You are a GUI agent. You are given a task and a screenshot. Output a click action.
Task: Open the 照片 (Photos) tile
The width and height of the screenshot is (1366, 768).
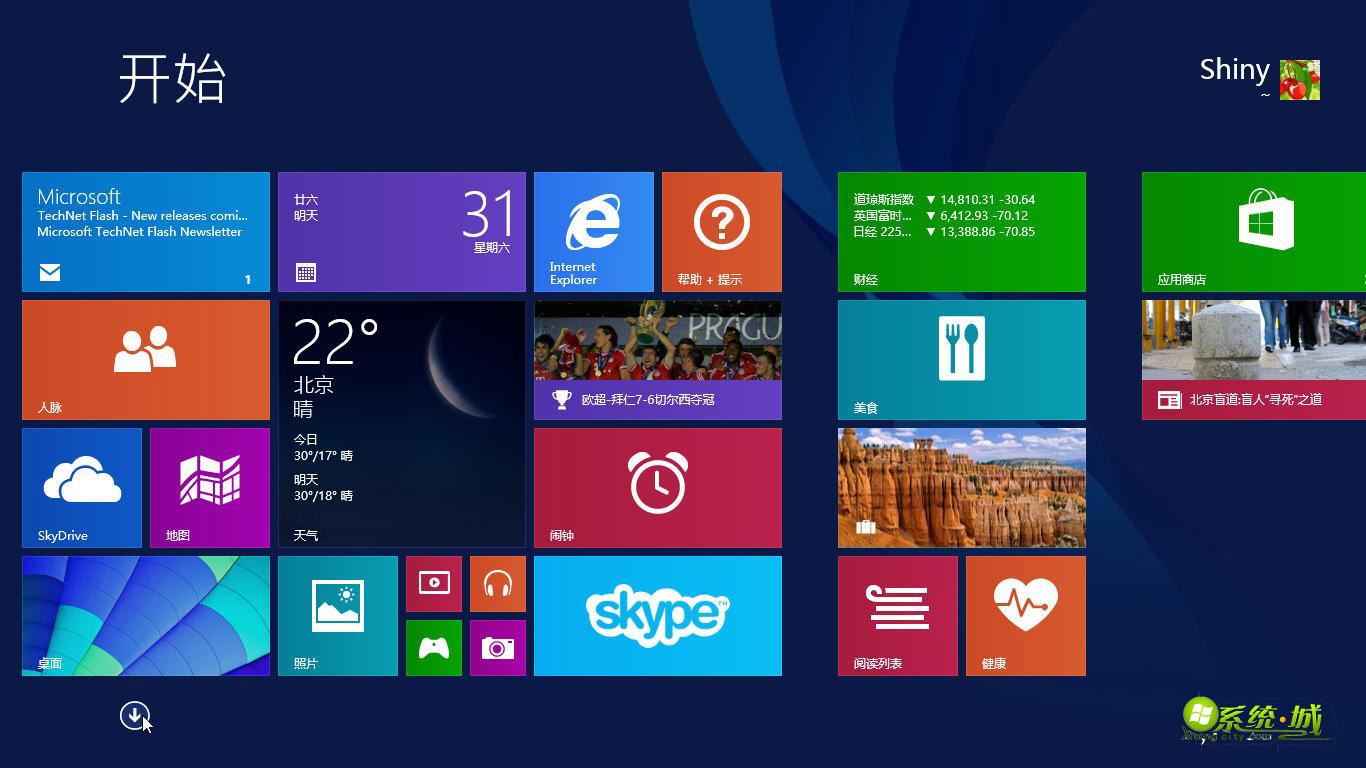(337, 616)
